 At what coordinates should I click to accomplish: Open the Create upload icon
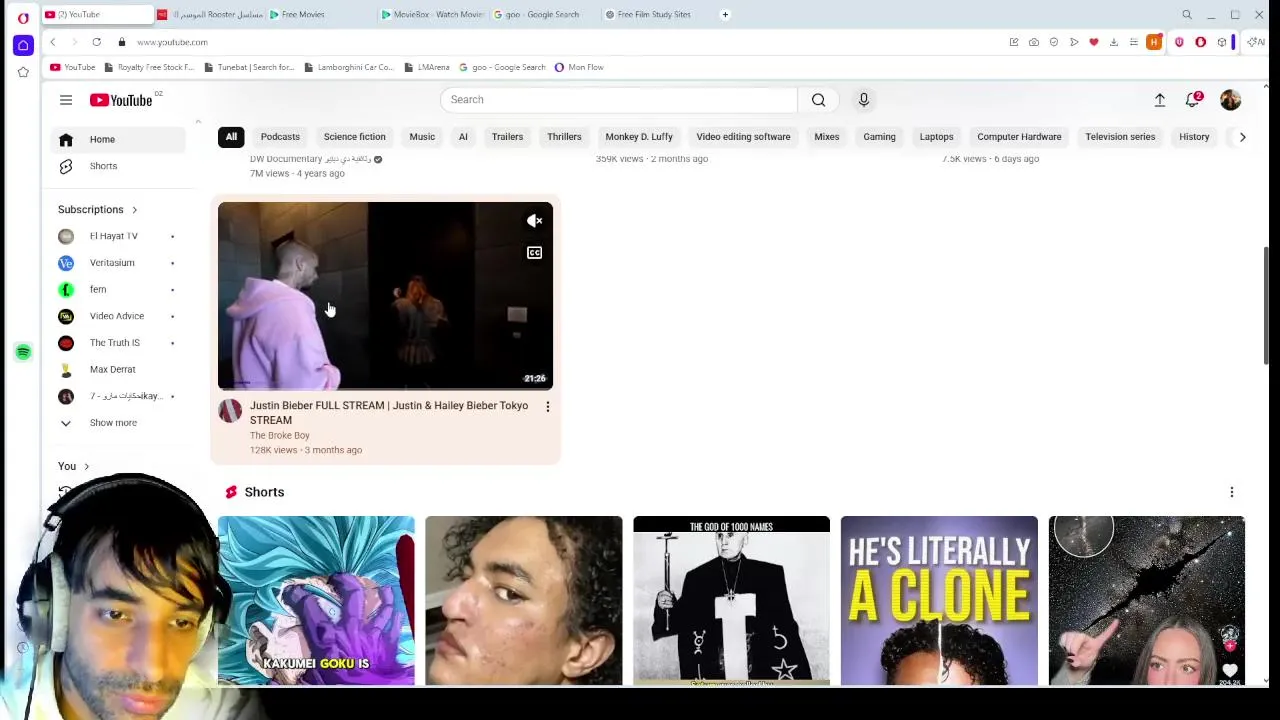pyautogui.click(x=1159, y=100)
